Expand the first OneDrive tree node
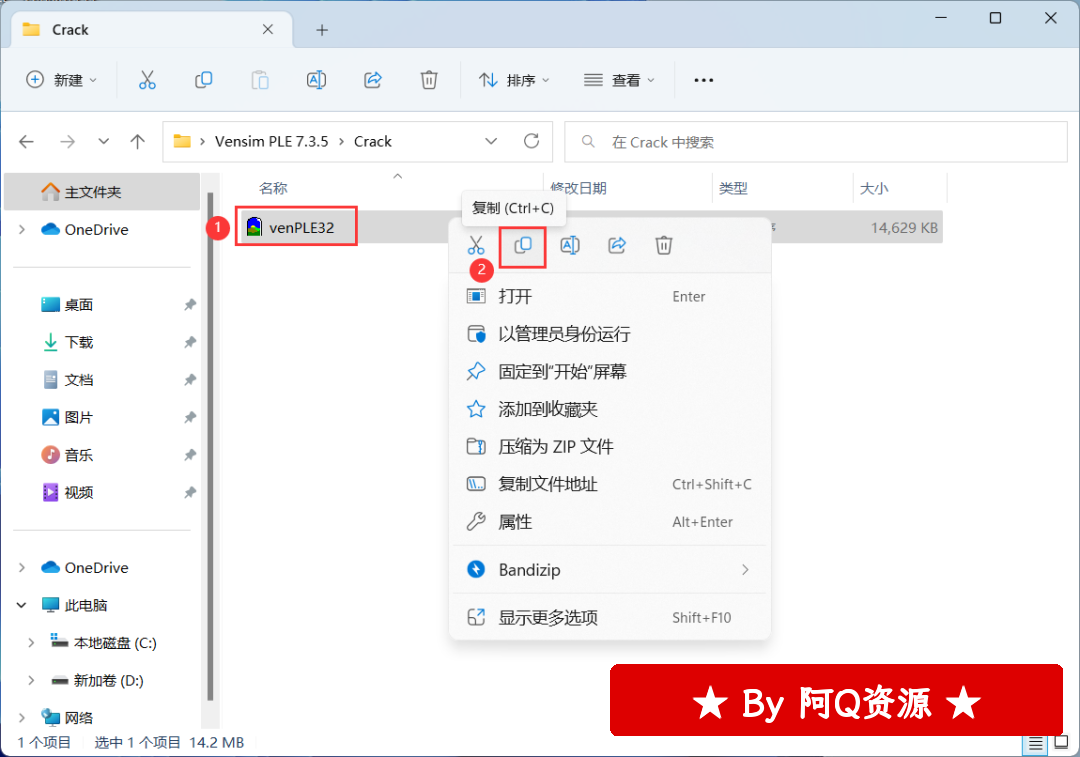Screen dimensions: 1080x757 click(21, 229)
